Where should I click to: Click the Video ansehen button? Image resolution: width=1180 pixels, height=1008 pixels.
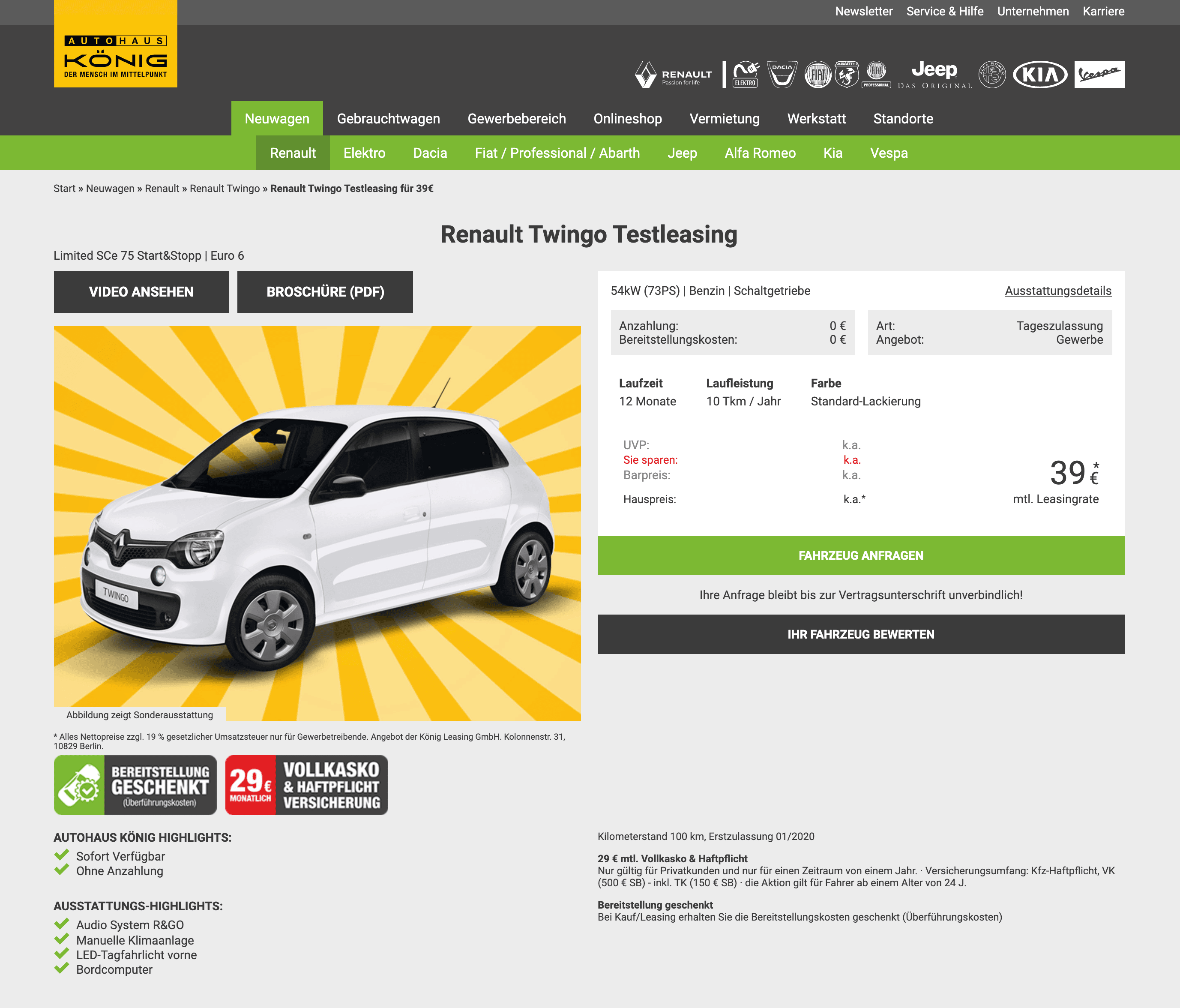pos(141,291)
